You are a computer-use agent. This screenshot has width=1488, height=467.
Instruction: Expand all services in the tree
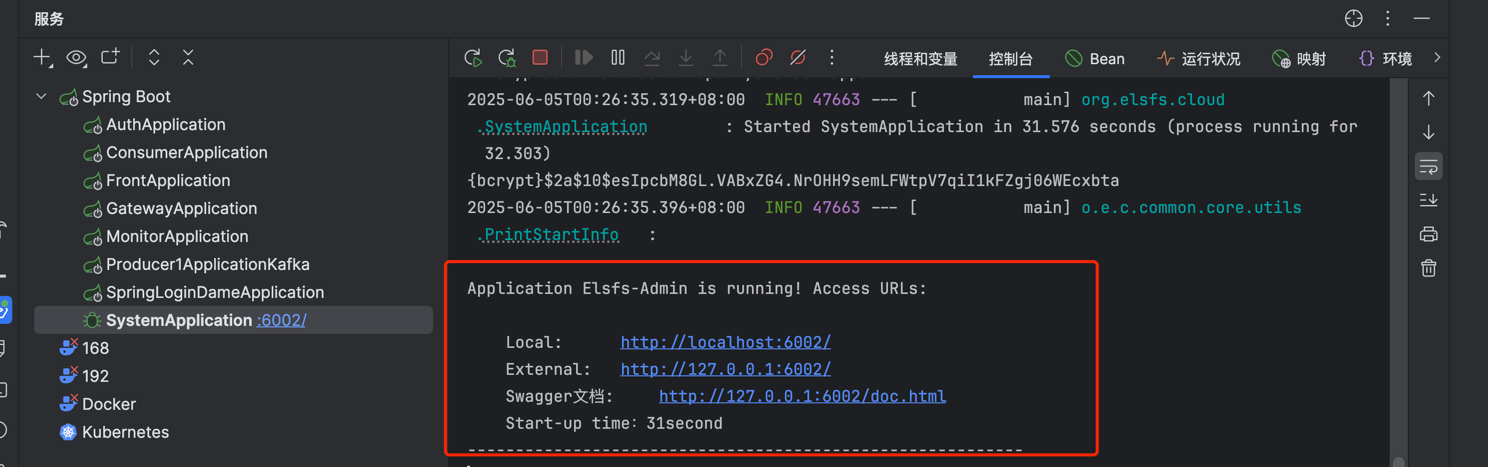(154, 58)
